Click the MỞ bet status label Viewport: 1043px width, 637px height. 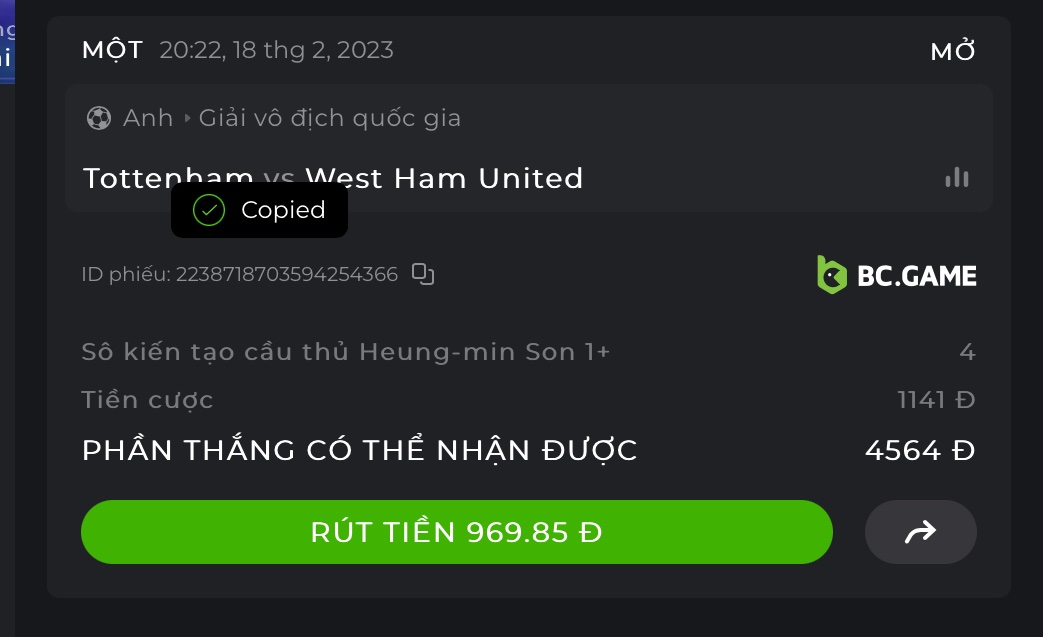pos(952,52)
